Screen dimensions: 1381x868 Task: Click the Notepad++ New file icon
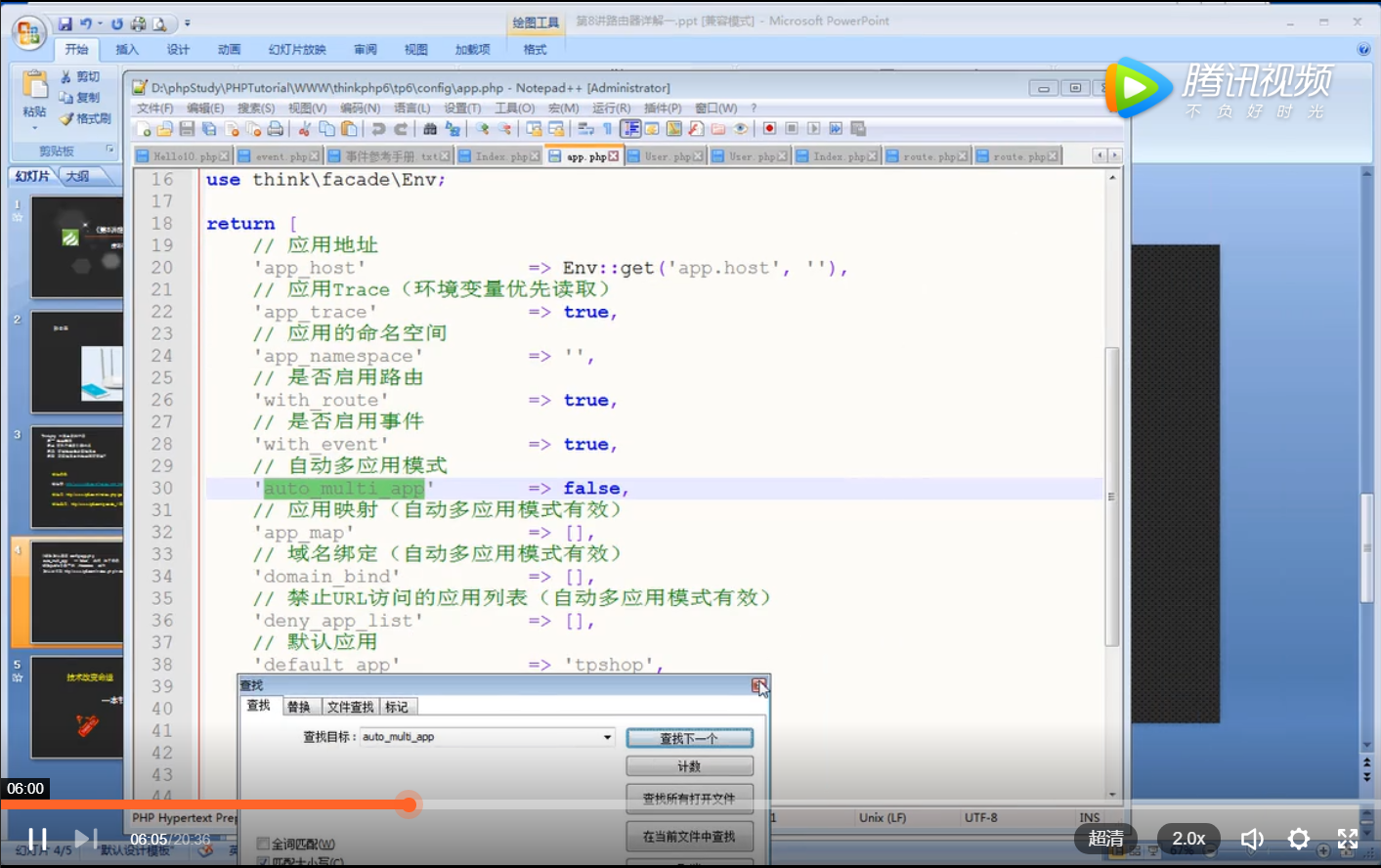tap(144, 129)
